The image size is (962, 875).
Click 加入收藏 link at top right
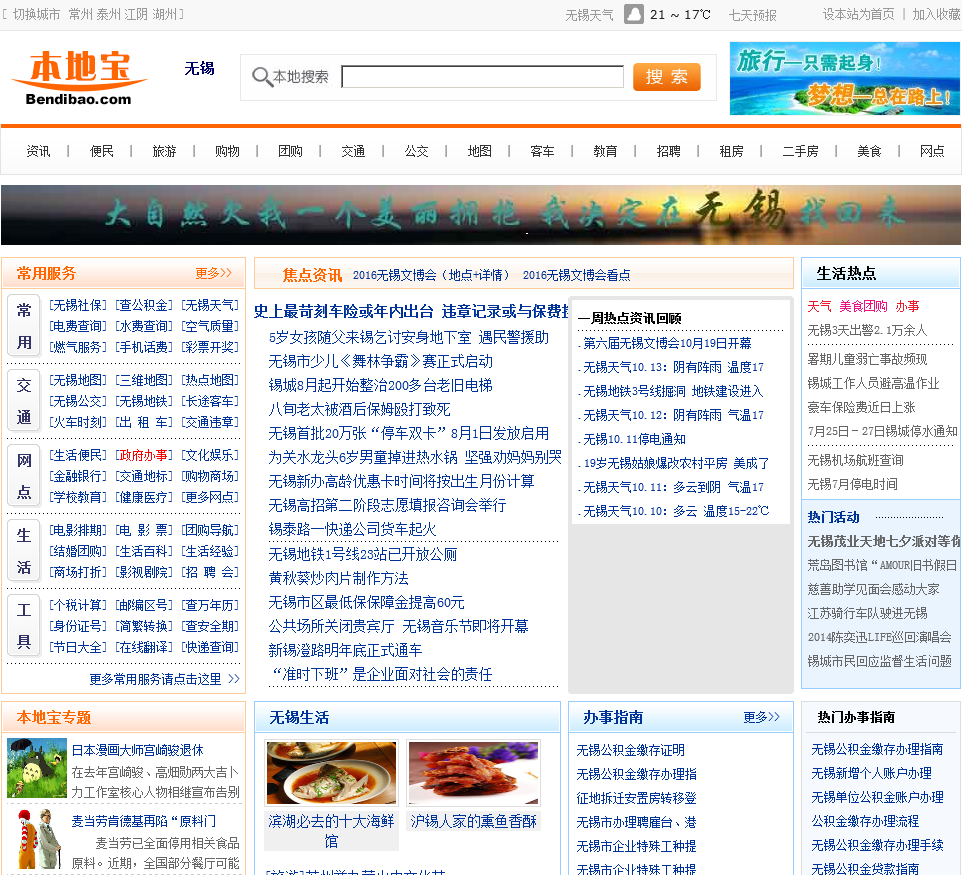coord(936,14)
